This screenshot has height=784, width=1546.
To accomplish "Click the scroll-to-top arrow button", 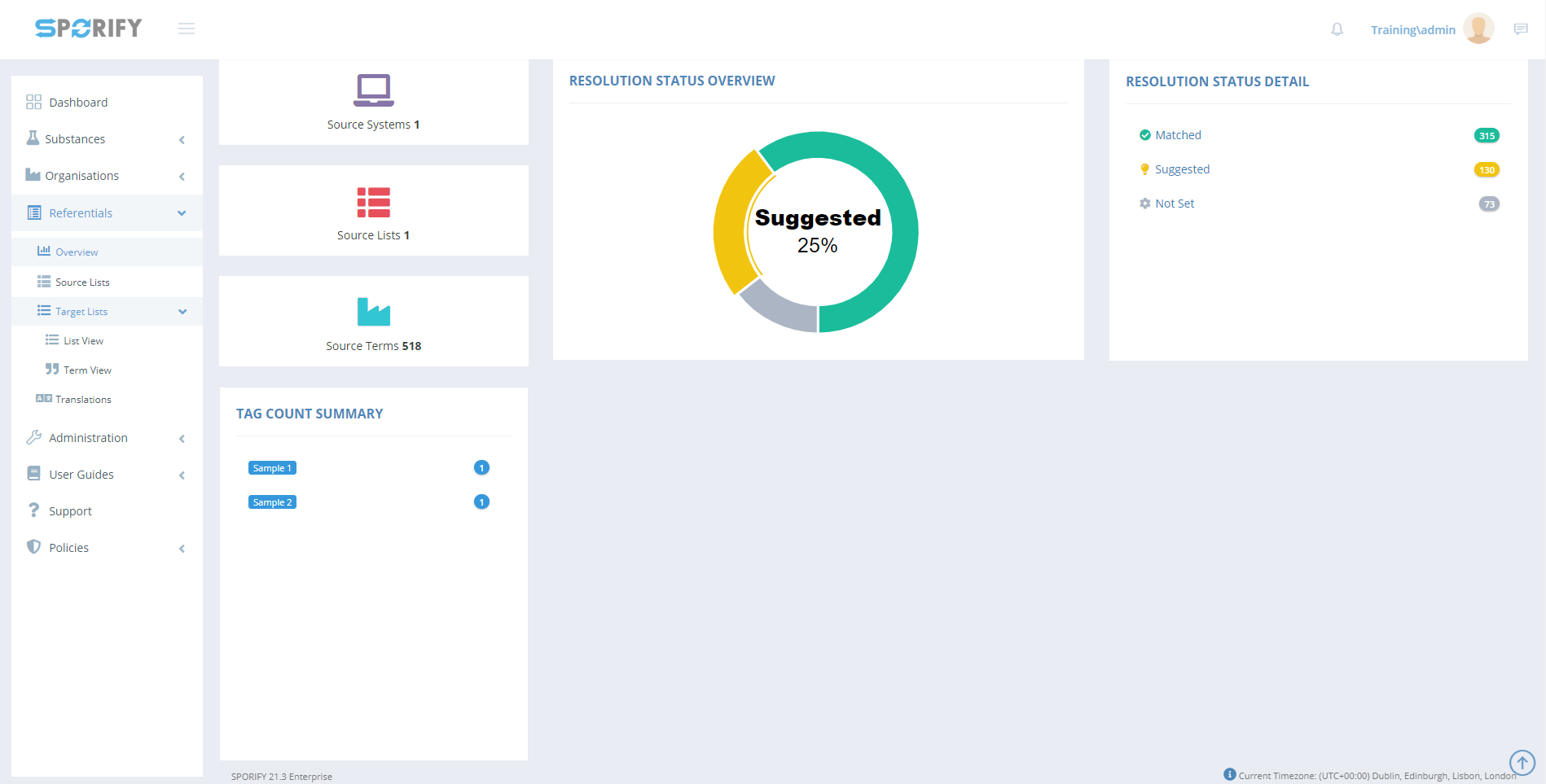I will point(1522,763).
